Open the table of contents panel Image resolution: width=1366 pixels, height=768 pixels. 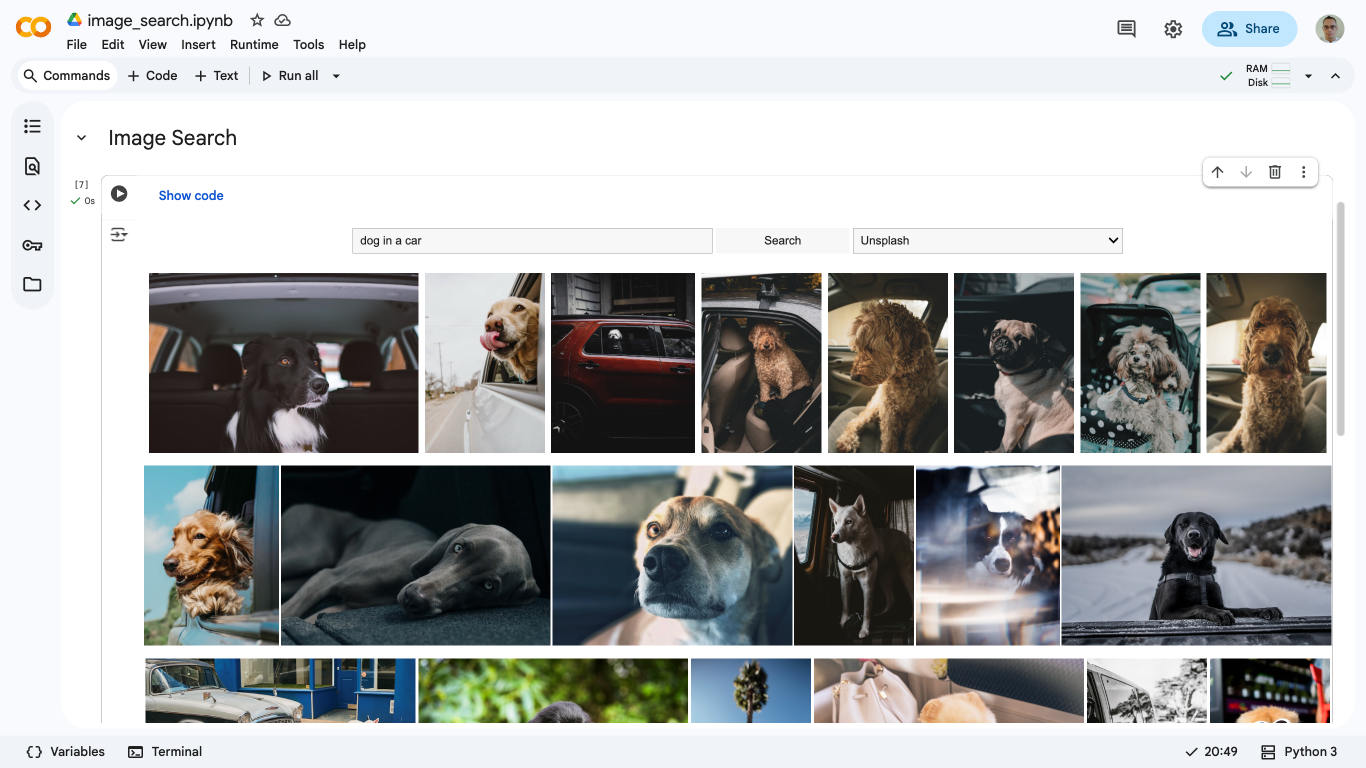pyautogui.click(x=32, y=125)
